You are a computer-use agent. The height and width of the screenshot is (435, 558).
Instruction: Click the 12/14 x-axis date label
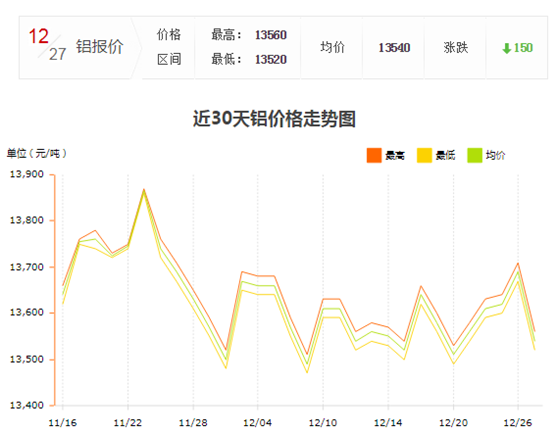click(x=388, y=423)
